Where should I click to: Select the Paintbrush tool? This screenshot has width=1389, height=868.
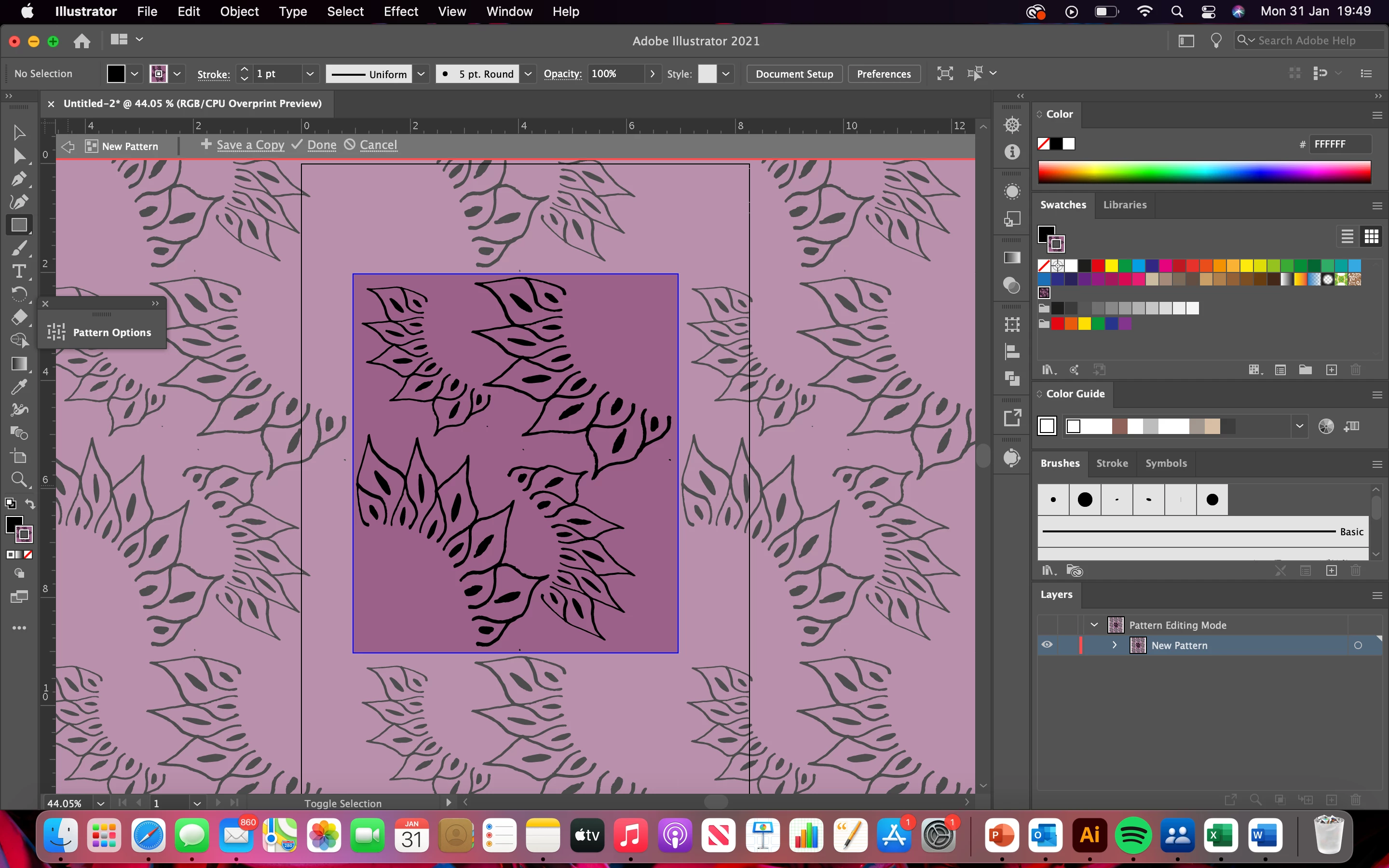point(19,248)
